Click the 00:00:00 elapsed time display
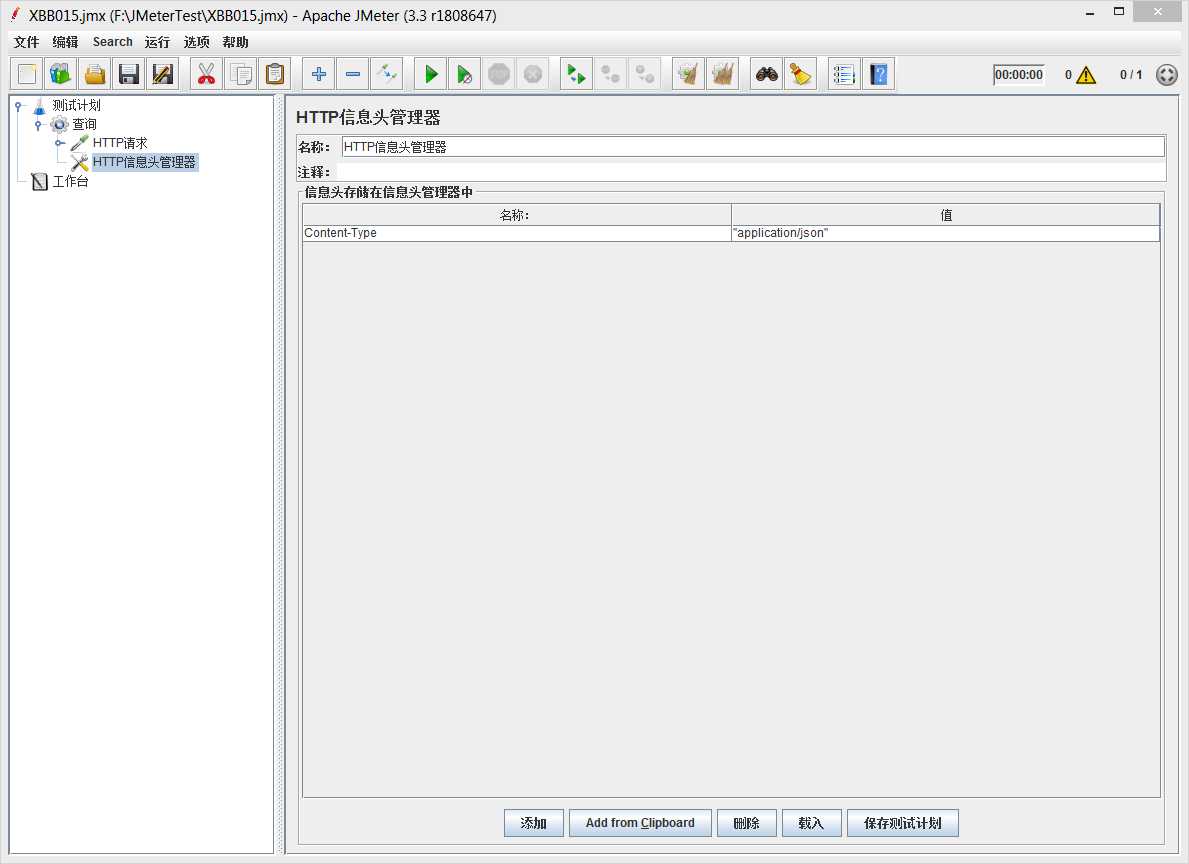 click(1018, 74)
